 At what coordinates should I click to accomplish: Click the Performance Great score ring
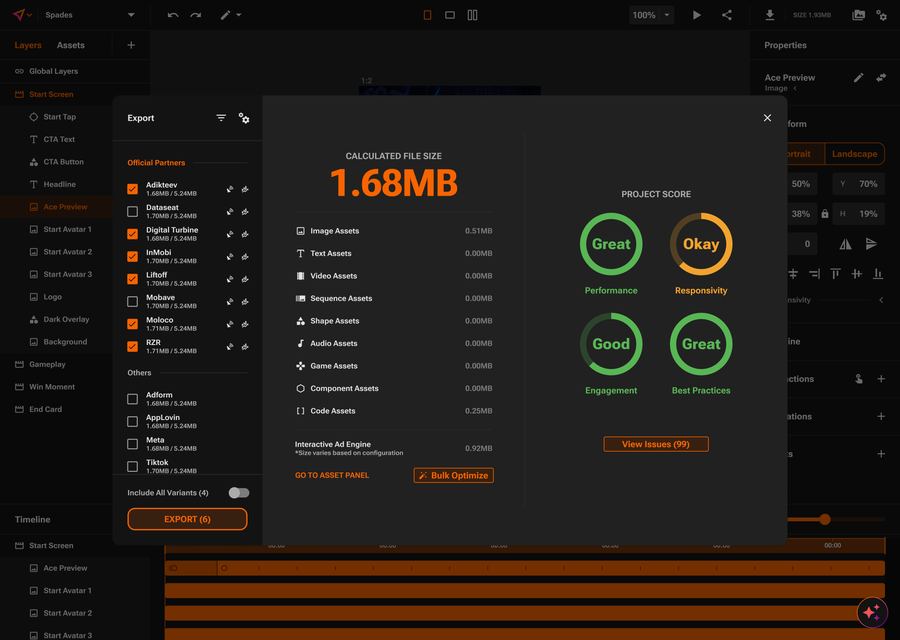tap(611, 244)
